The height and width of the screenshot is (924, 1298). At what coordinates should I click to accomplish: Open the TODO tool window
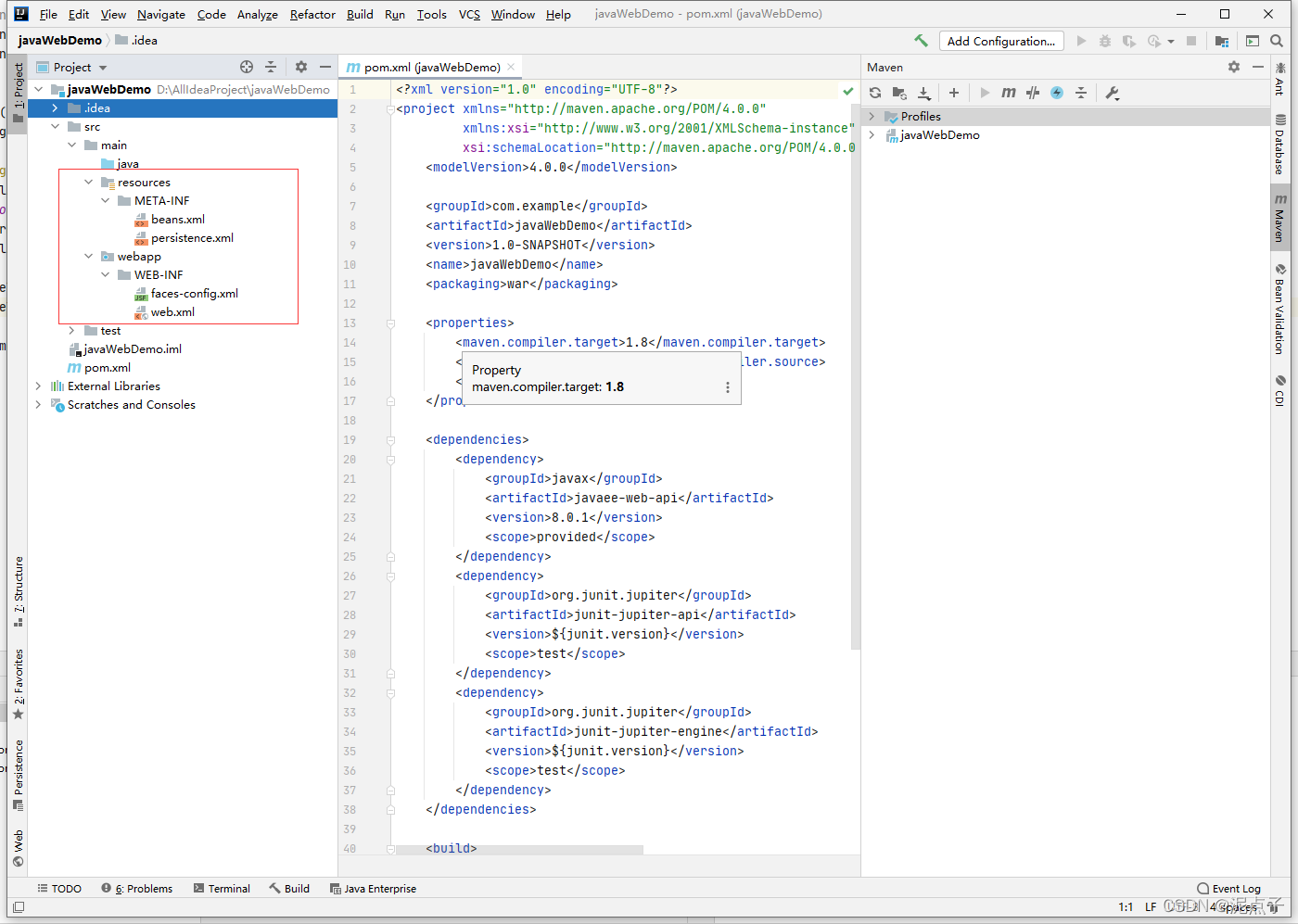click(59, 888)
